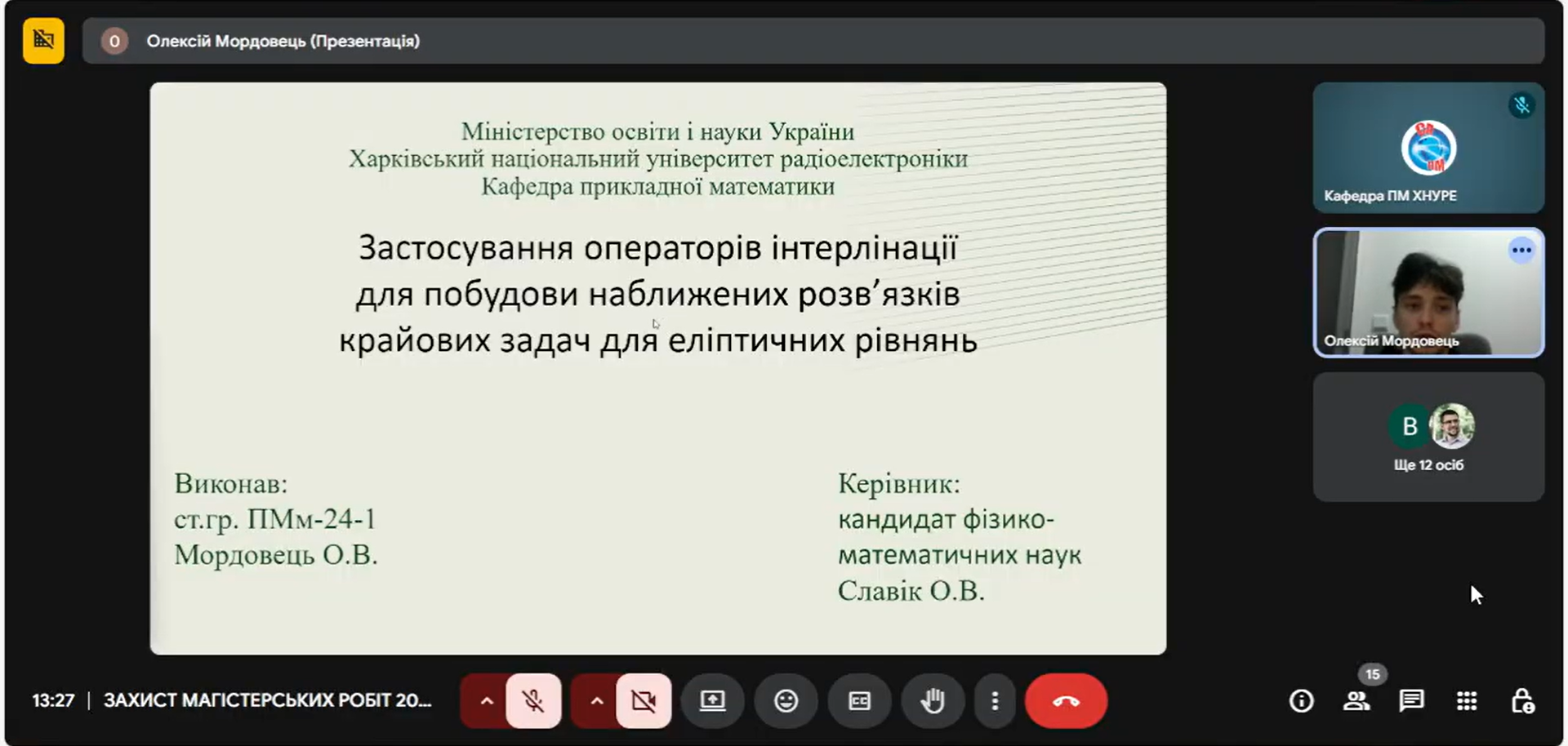Open the activities grid icon
Image resolution: width=1568 pixels, height=746 pixels.
click(1467, 701)
